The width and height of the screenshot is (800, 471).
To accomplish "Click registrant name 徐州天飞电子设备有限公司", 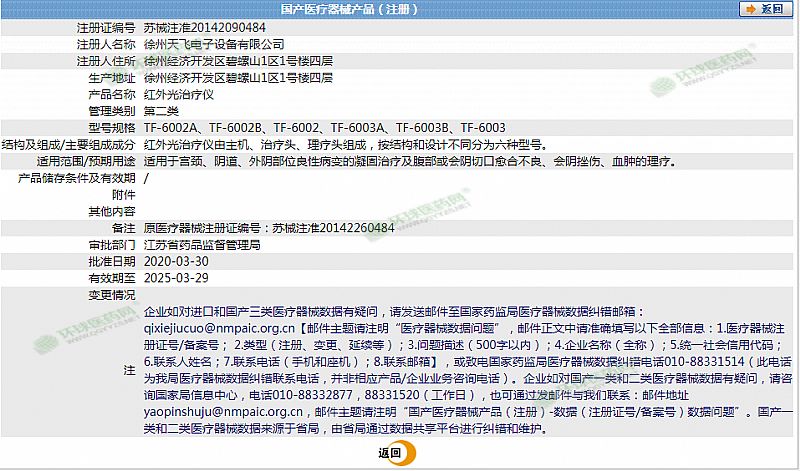I will pyautogui.click(x=214, y=45).
